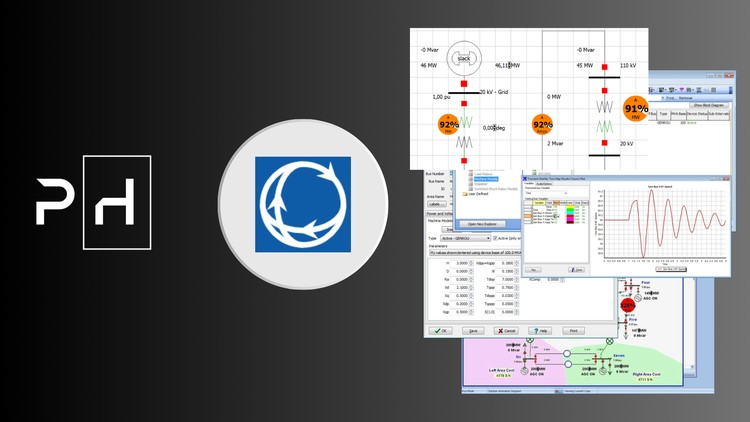Click the Close button in plot window
The width and height of the screenshot is (750, 422).
click(x=576, y=270)
